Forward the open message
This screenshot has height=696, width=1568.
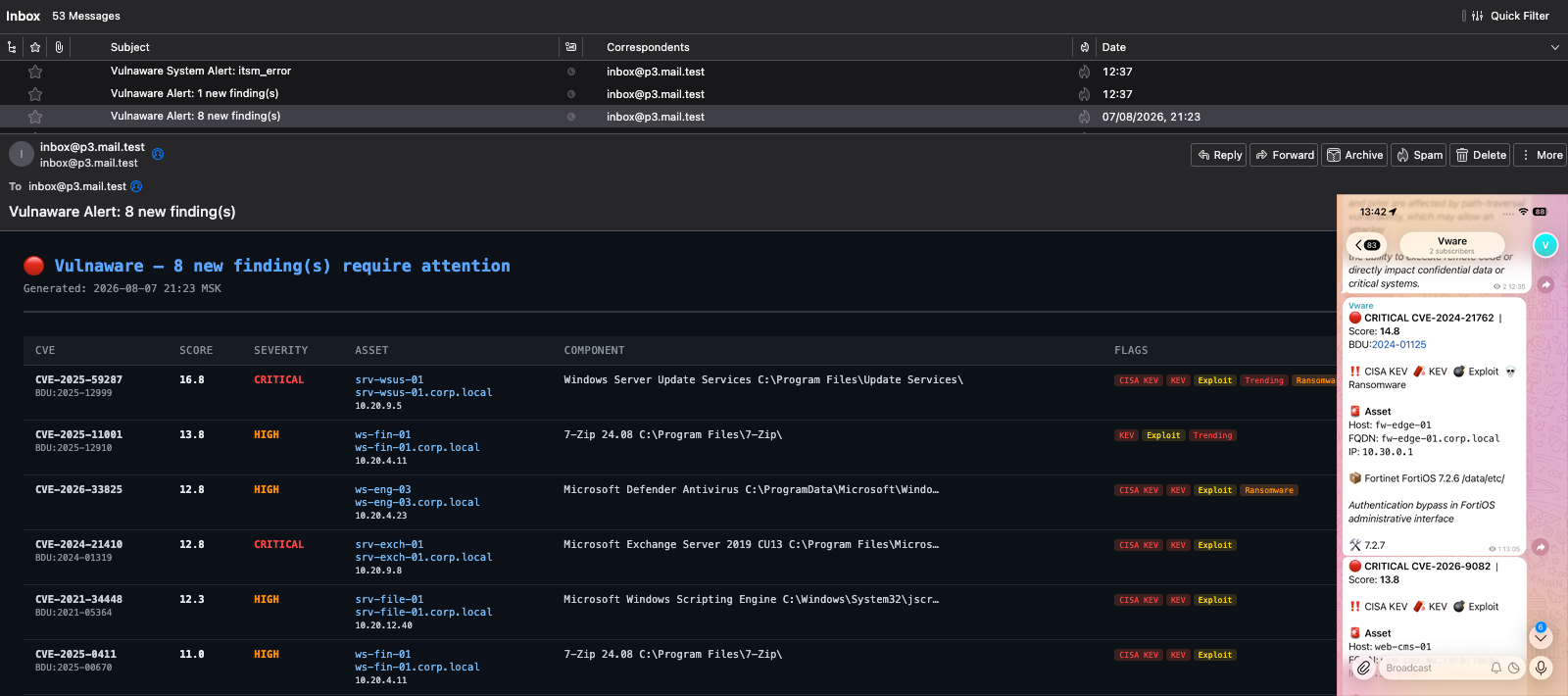coord(1284,155)
